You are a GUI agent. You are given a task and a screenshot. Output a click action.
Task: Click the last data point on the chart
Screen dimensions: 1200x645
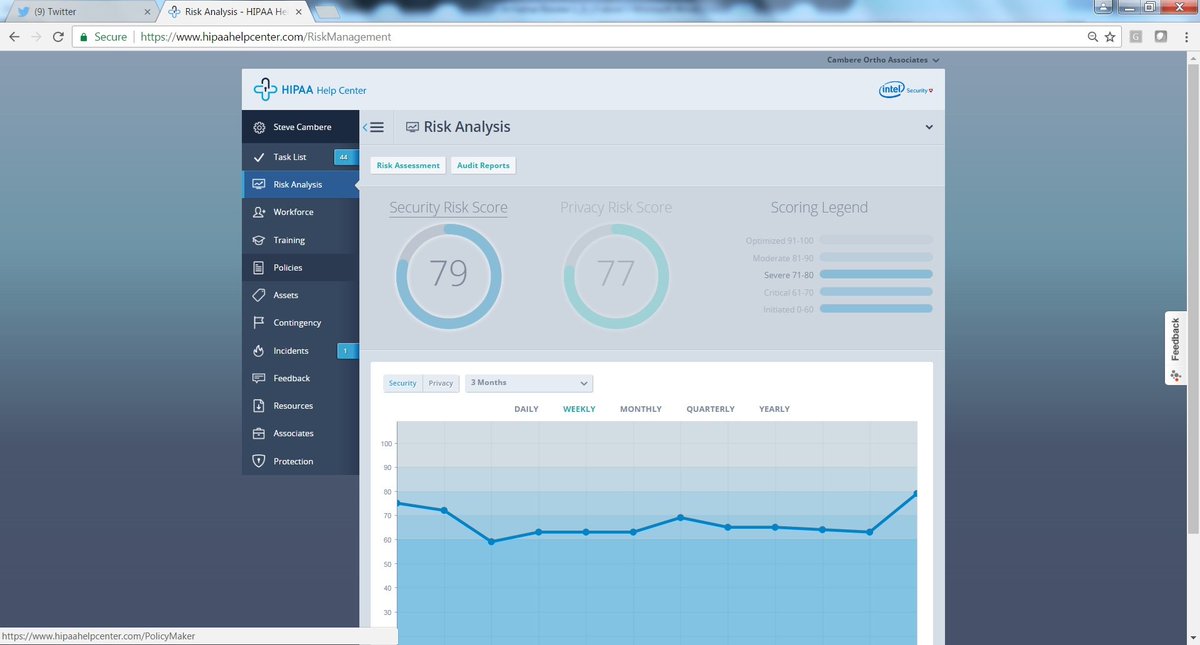pos(915,494)
